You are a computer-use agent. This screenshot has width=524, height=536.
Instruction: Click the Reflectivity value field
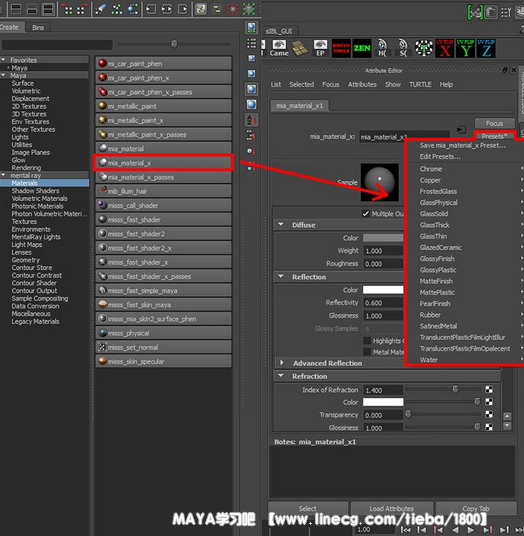(x=383, y=303)
